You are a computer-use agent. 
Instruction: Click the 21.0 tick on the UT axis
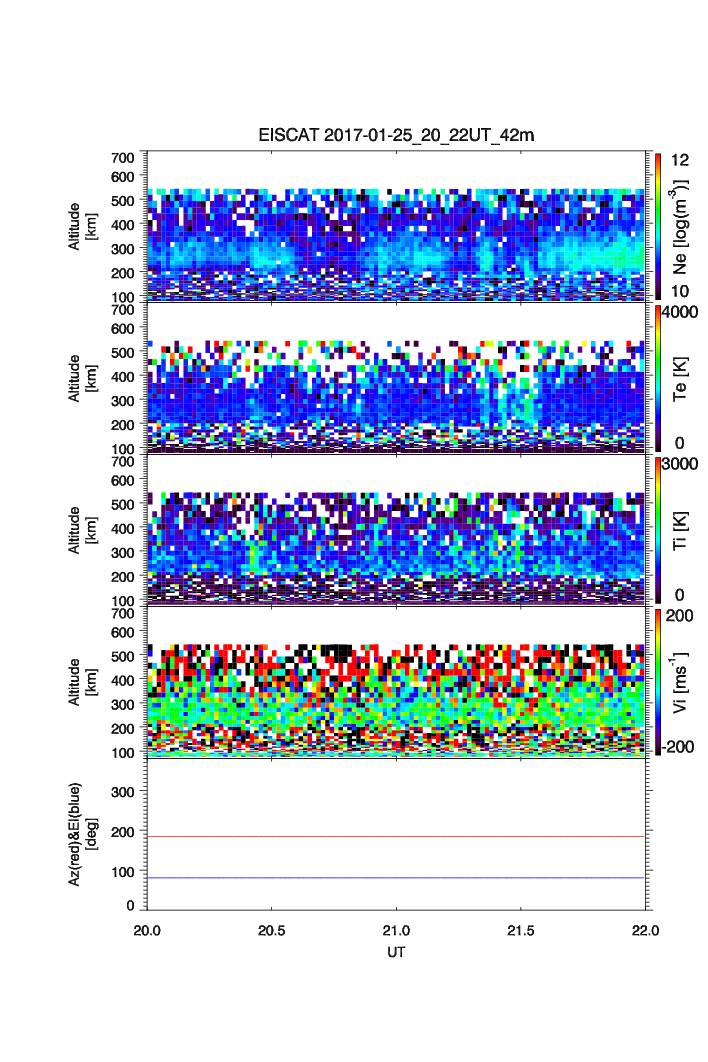pos(397,930)
